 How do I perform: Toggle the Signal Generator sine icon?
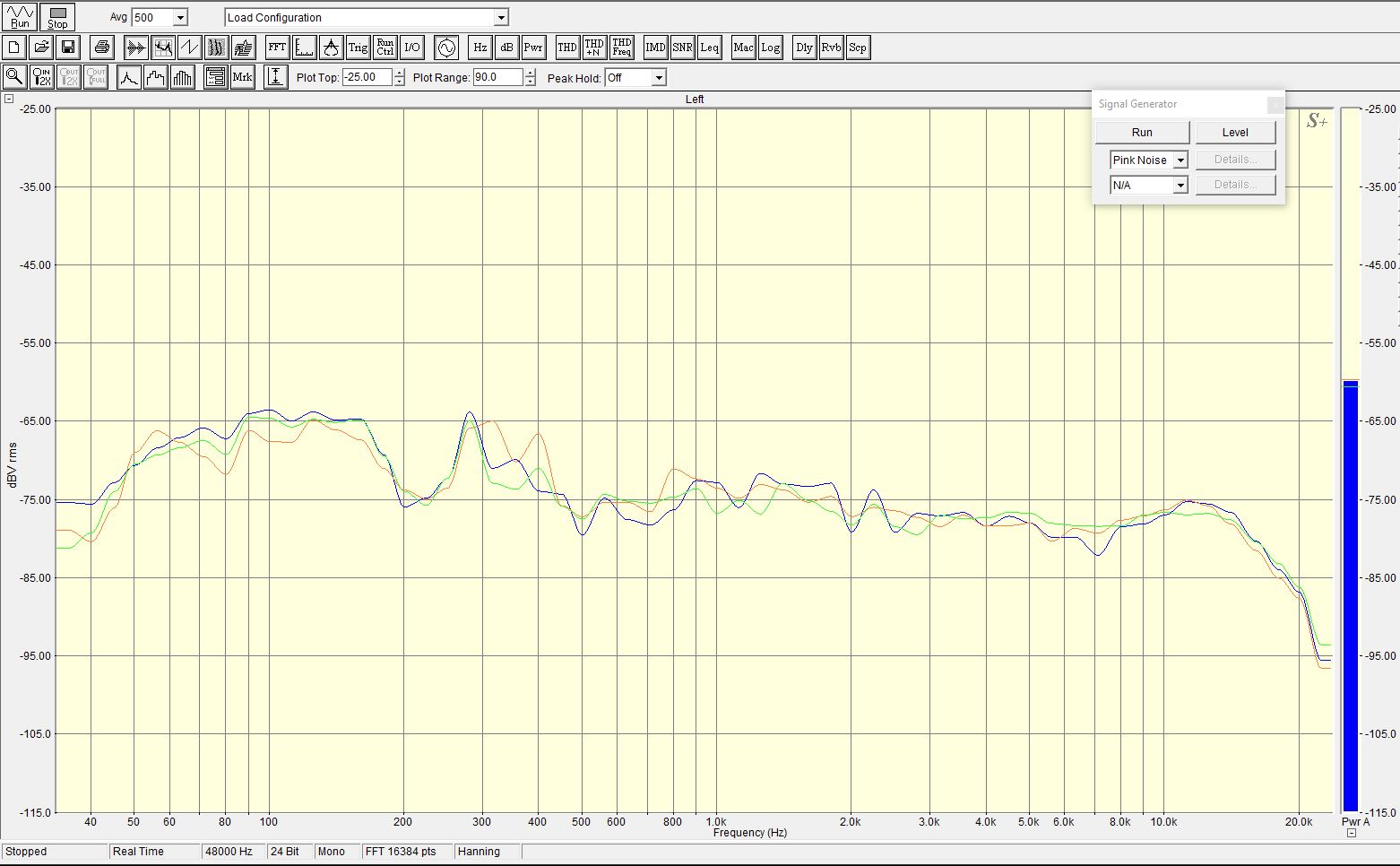[x=446, y=48]
